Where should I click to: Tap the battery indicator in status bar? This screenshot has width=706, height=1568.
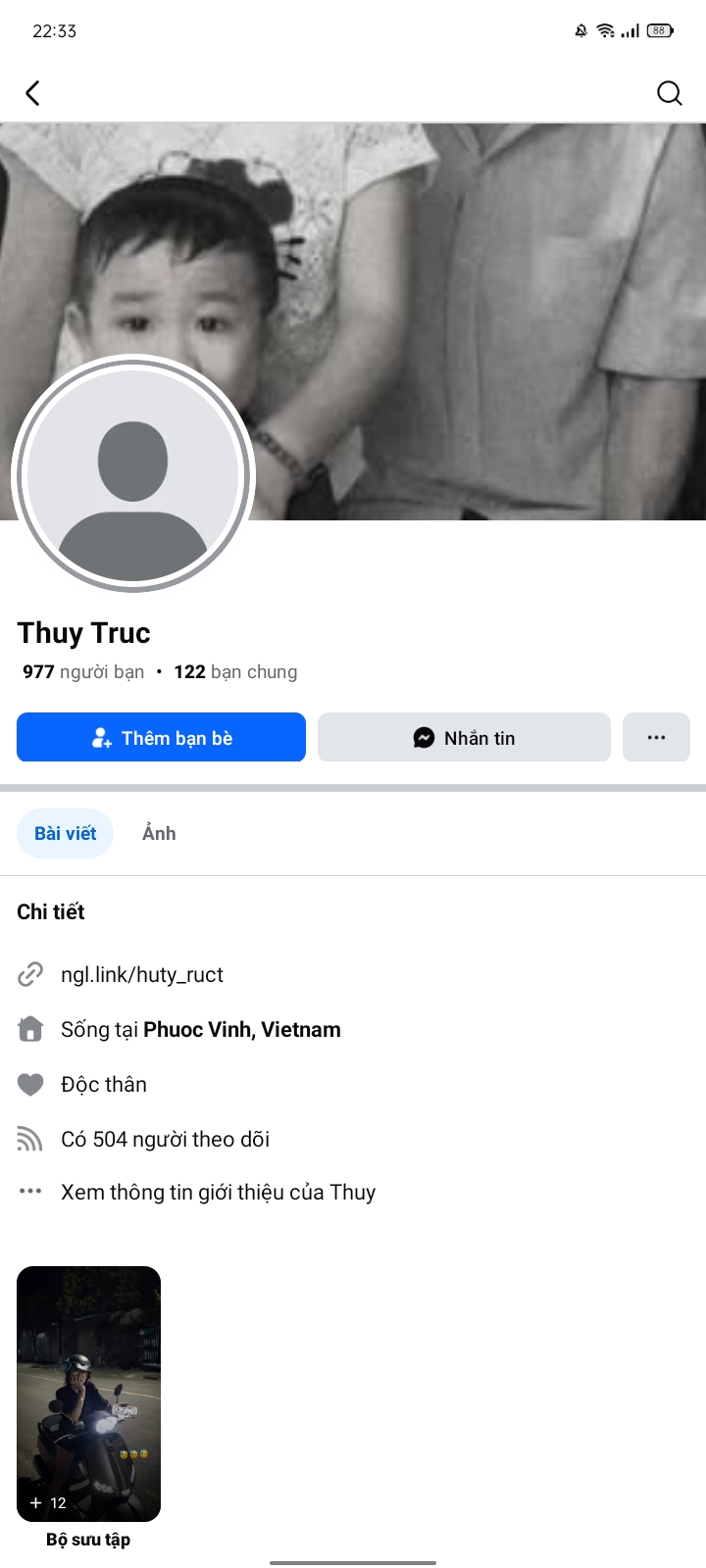tap(659, 30)
